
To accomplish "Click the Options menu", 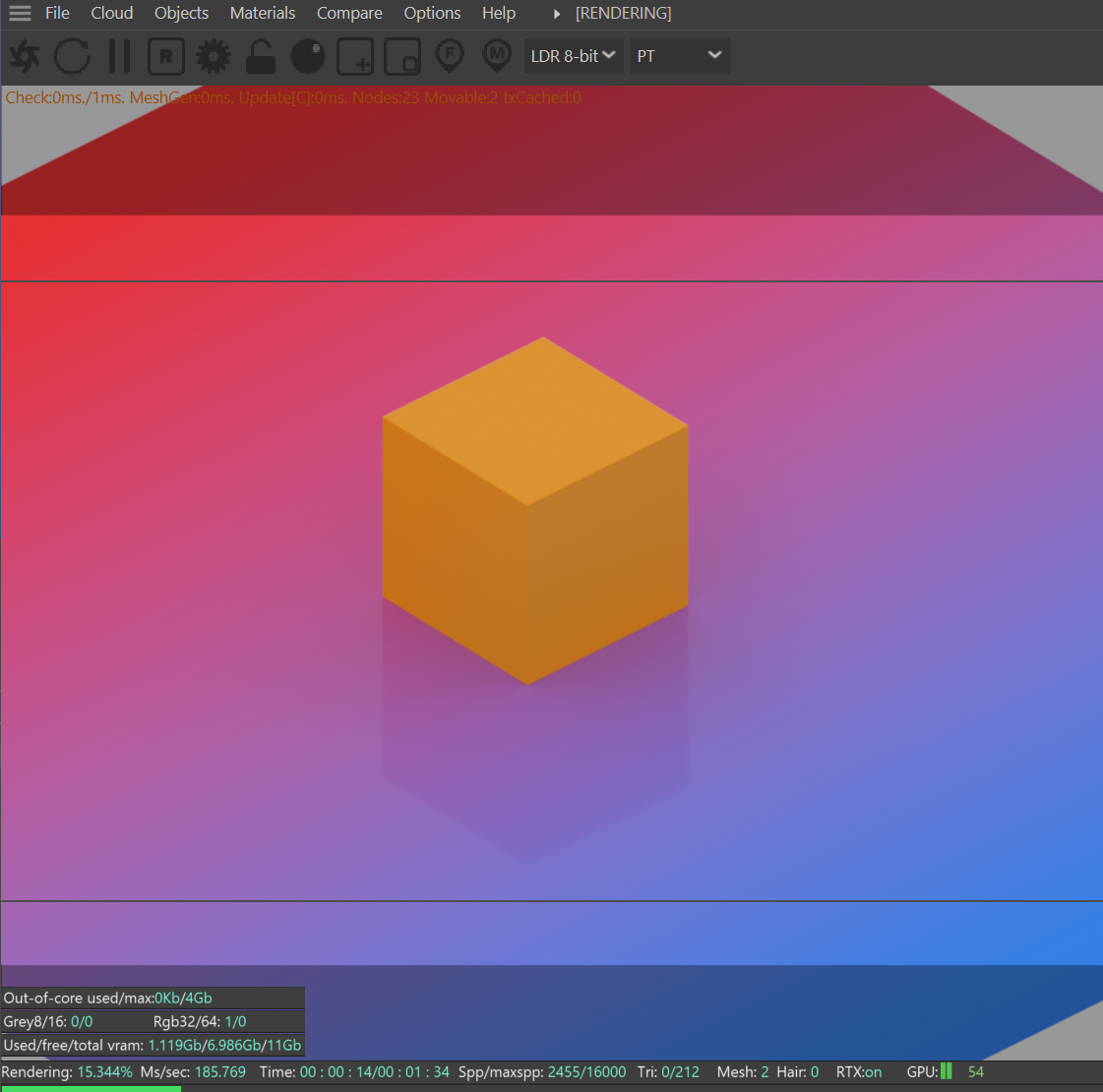I will pyautogui.click(x=432, y=14).
